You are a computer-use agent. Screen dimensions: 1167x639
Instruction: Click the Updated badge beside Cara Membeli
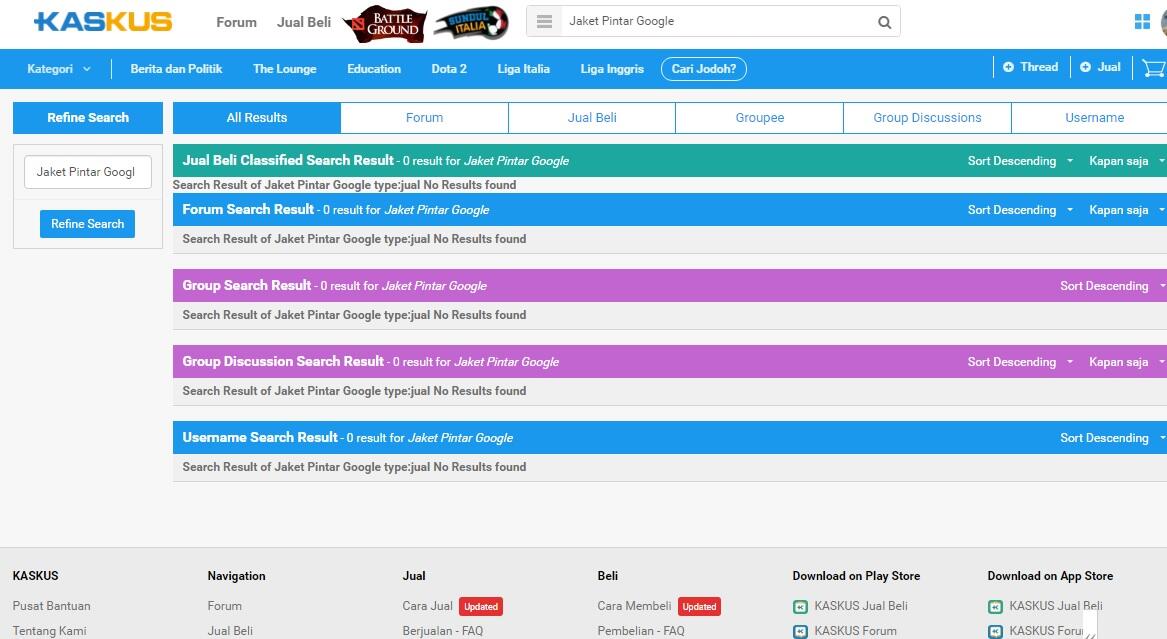click(x=700, y=606)
